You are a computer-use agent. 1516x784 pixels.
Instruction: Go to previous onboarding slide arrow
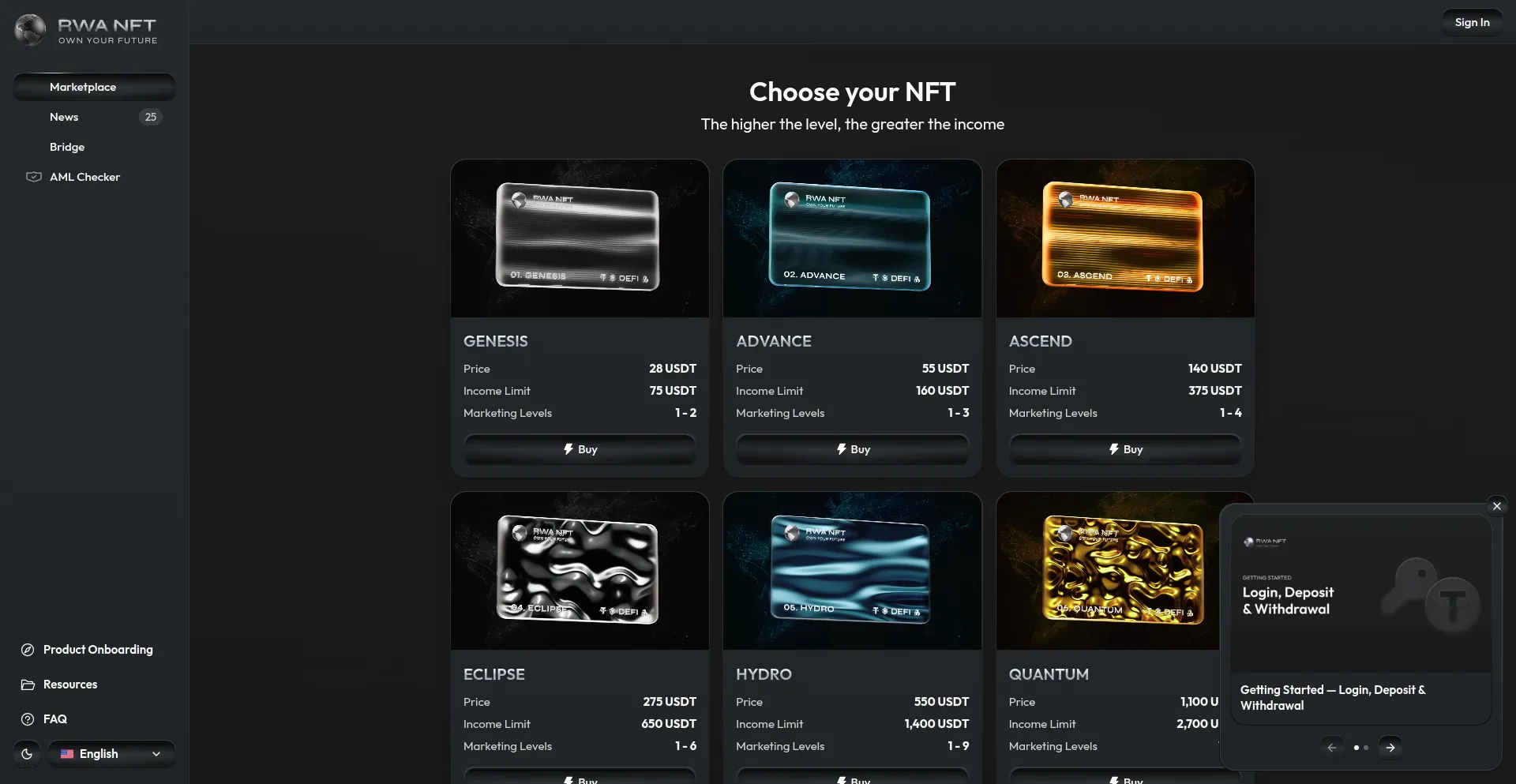[1332, 748]
